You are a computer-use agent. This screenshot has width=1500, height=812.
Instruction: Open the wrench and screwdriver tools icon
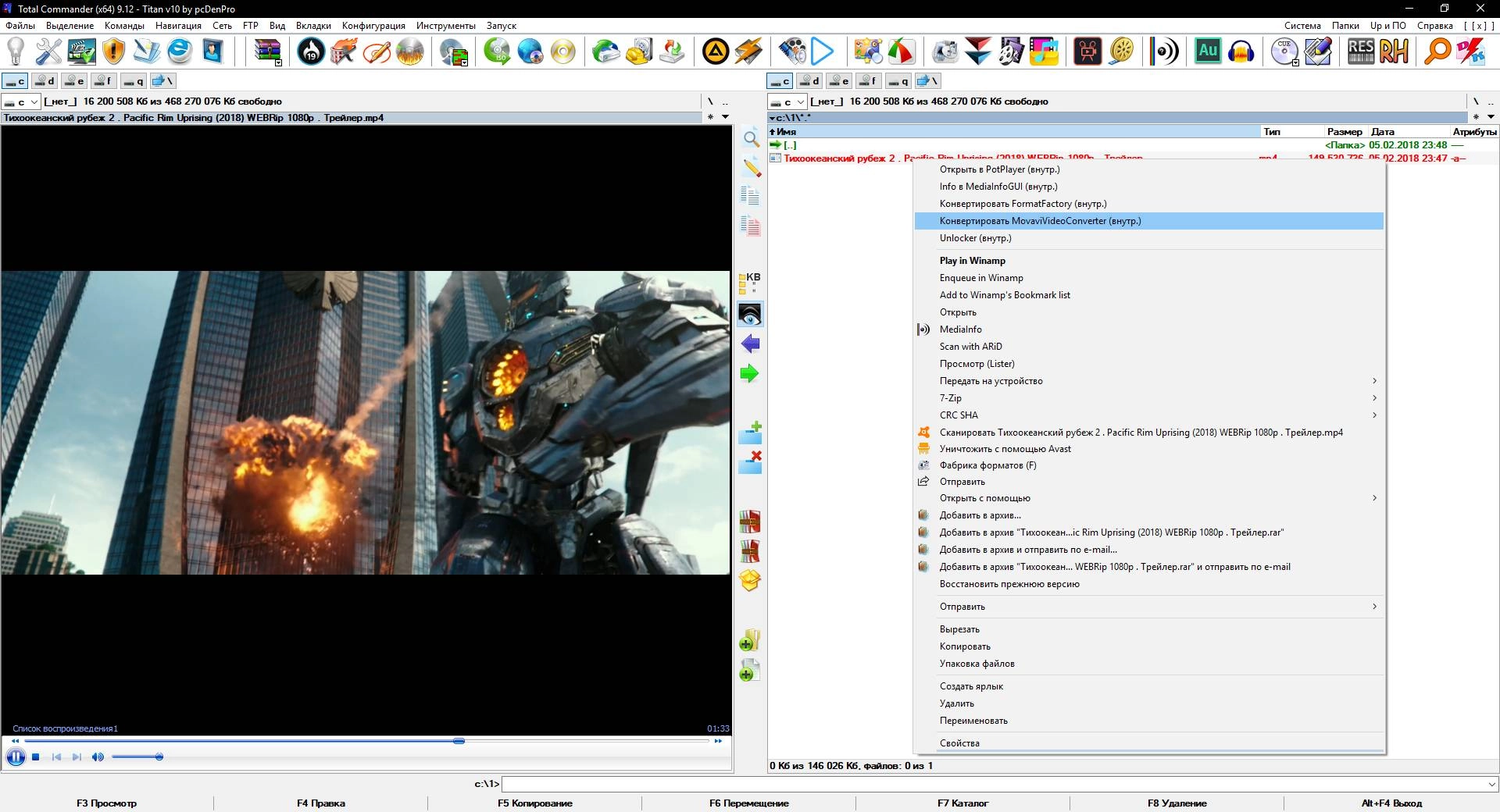point(48,52)
